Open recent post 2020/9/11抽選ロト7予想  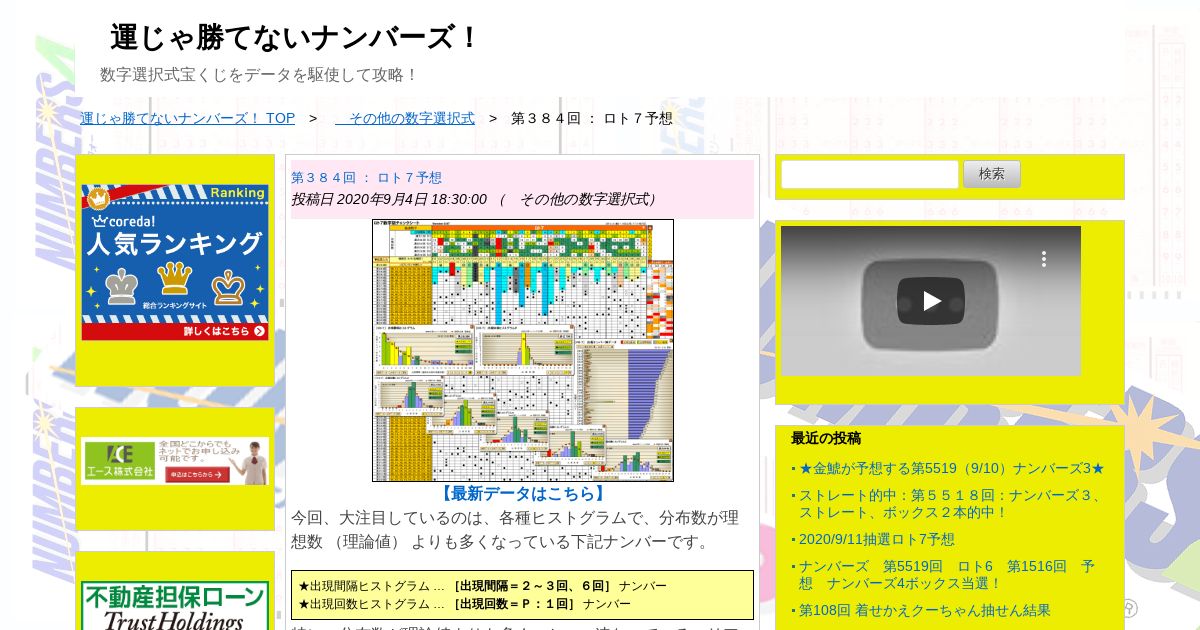[876, 539]
